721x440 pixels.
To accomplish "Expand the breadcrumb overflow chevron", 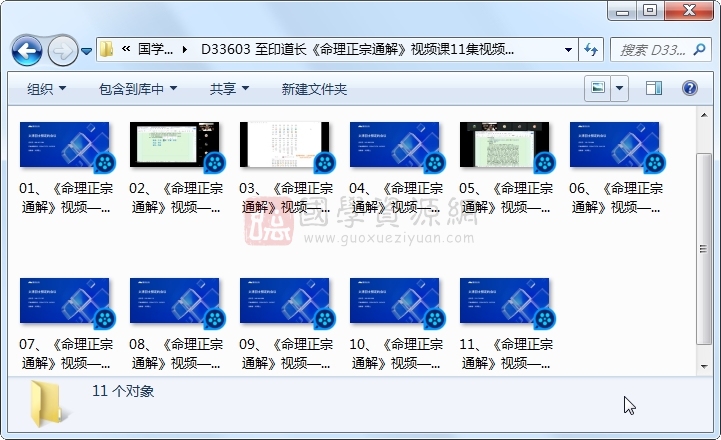I will pos(126,49).
